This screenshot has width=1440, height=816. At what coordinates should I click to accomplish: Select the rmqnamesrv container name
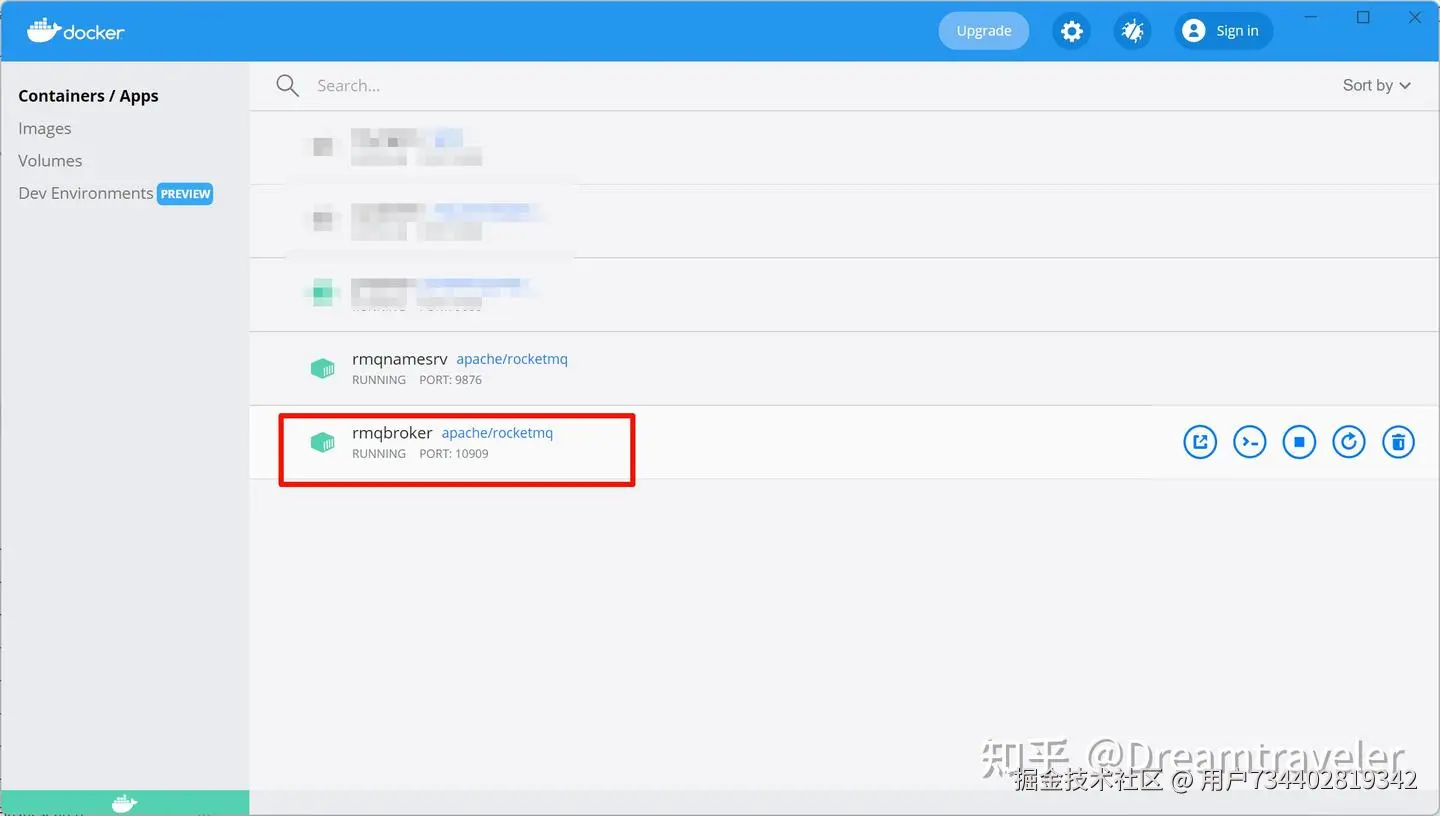[400, 359]
